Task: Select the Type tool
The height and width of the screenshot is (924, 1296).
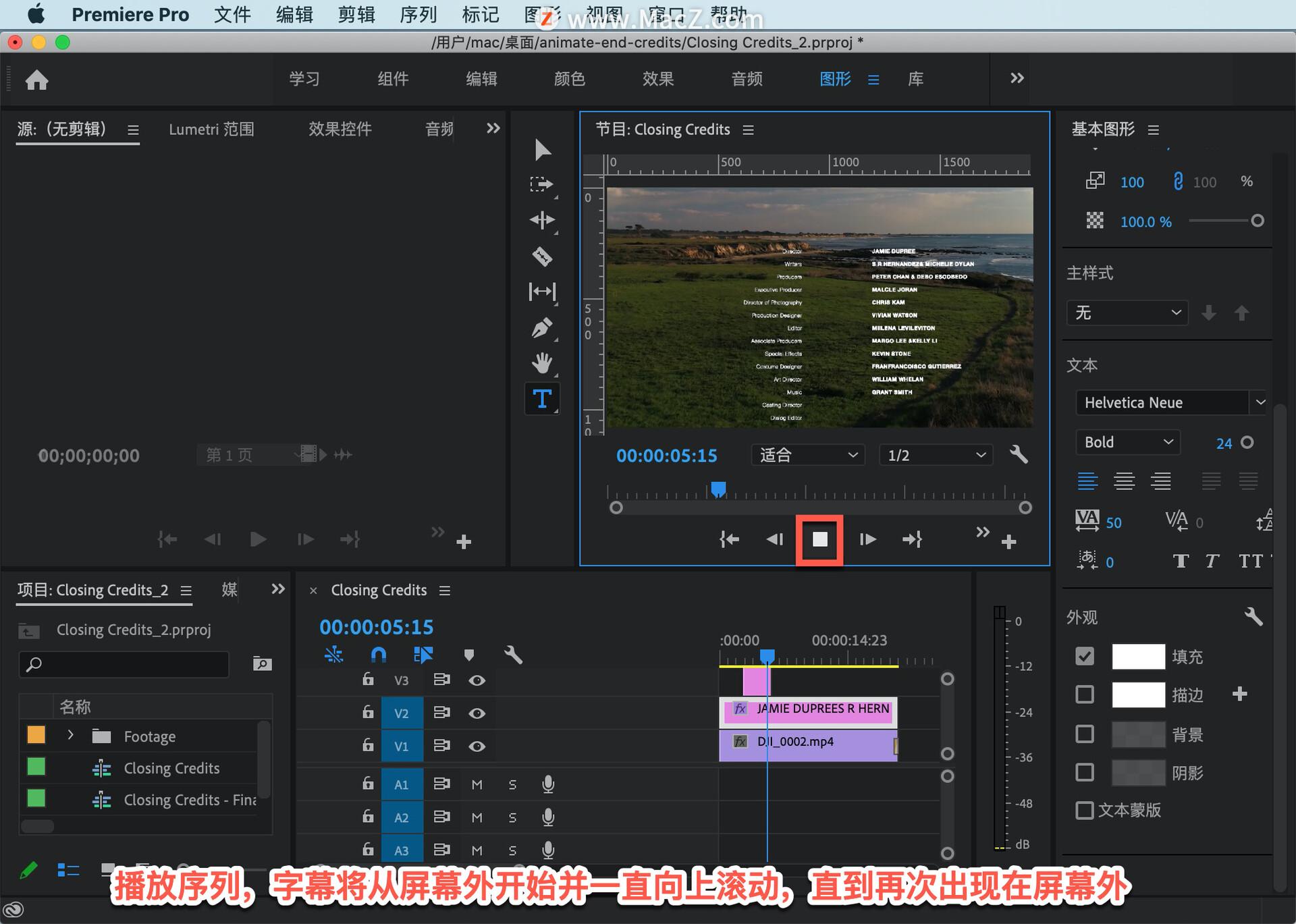Action: (542, 399)
